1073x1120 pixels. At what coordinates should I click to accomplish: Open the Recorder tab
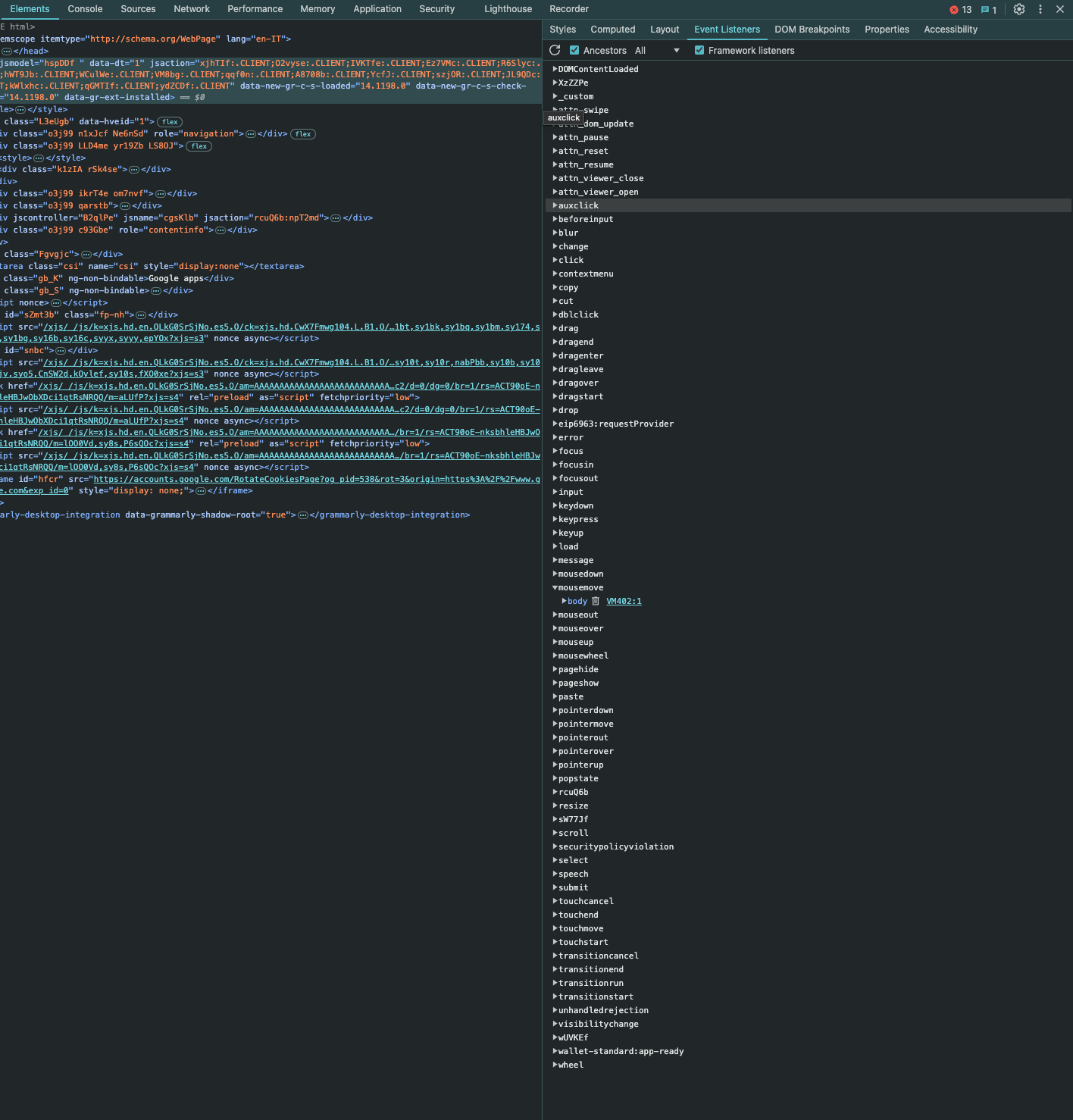[569, 9]
